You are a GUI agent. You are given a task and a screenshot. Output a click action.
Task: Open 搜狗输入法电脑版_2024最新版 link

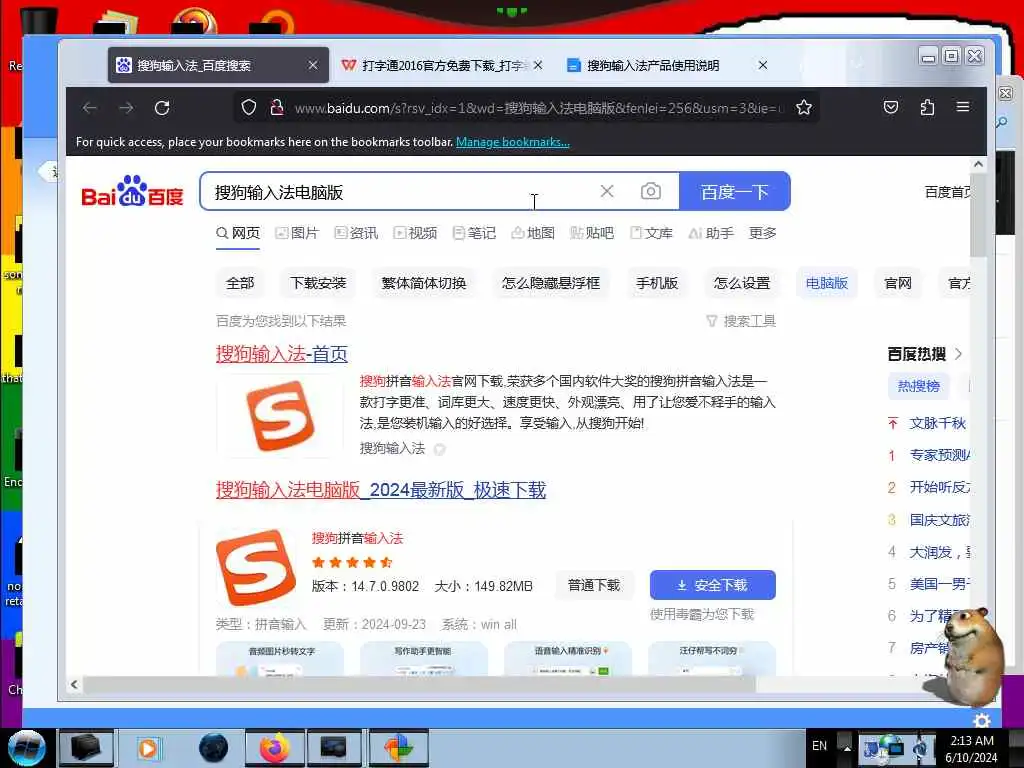coord(381,490)
